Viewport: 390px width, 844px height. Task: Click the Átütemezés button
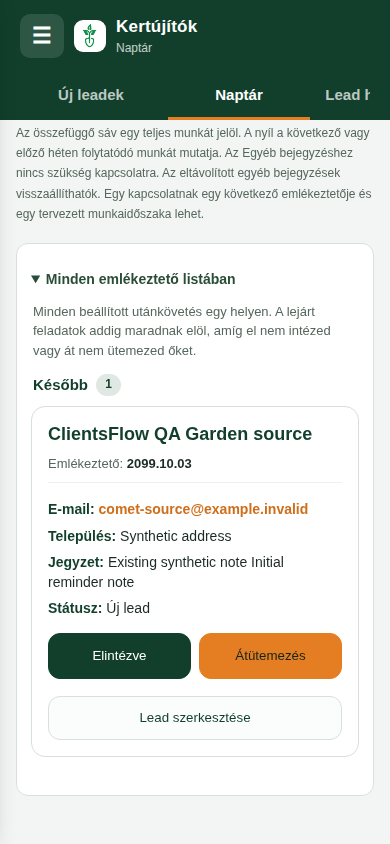click(x=271, y=656)
